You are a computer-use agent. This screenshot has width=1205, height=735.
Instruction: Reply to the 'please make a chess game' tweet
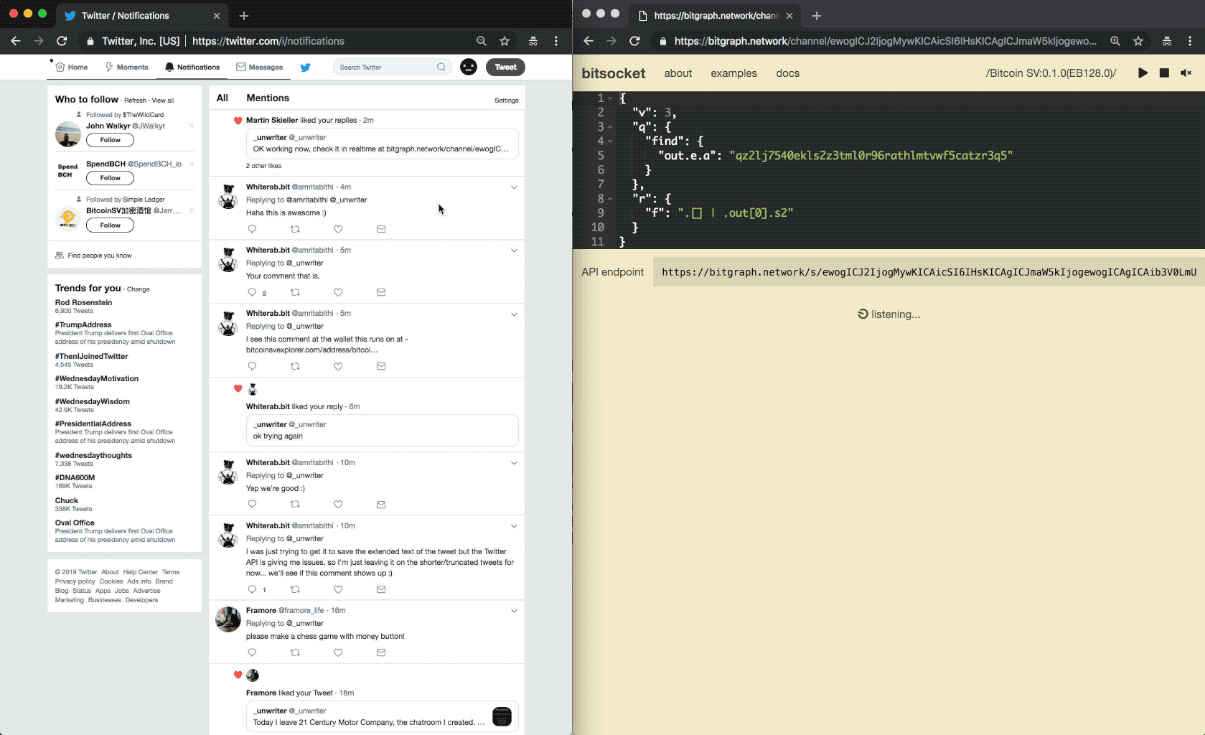pyautogui.click(x=252, y=652)
